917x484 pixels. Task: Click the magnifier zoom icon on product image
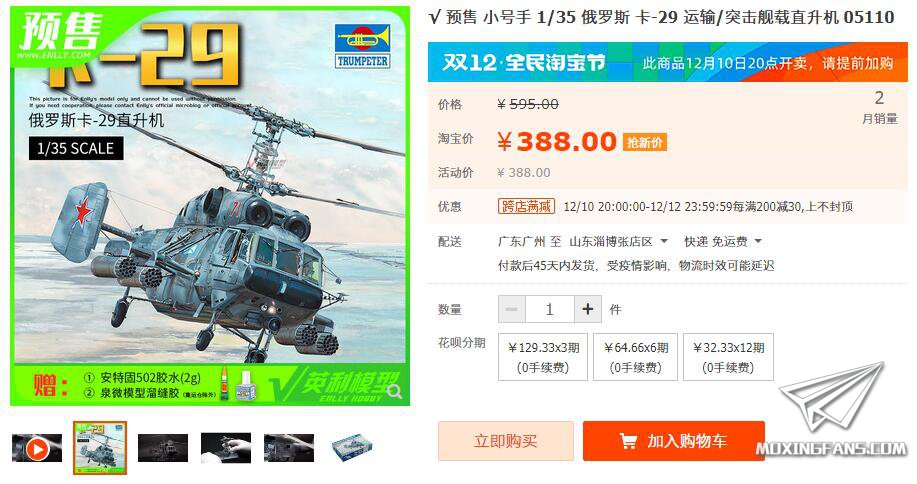click(395, 391)
